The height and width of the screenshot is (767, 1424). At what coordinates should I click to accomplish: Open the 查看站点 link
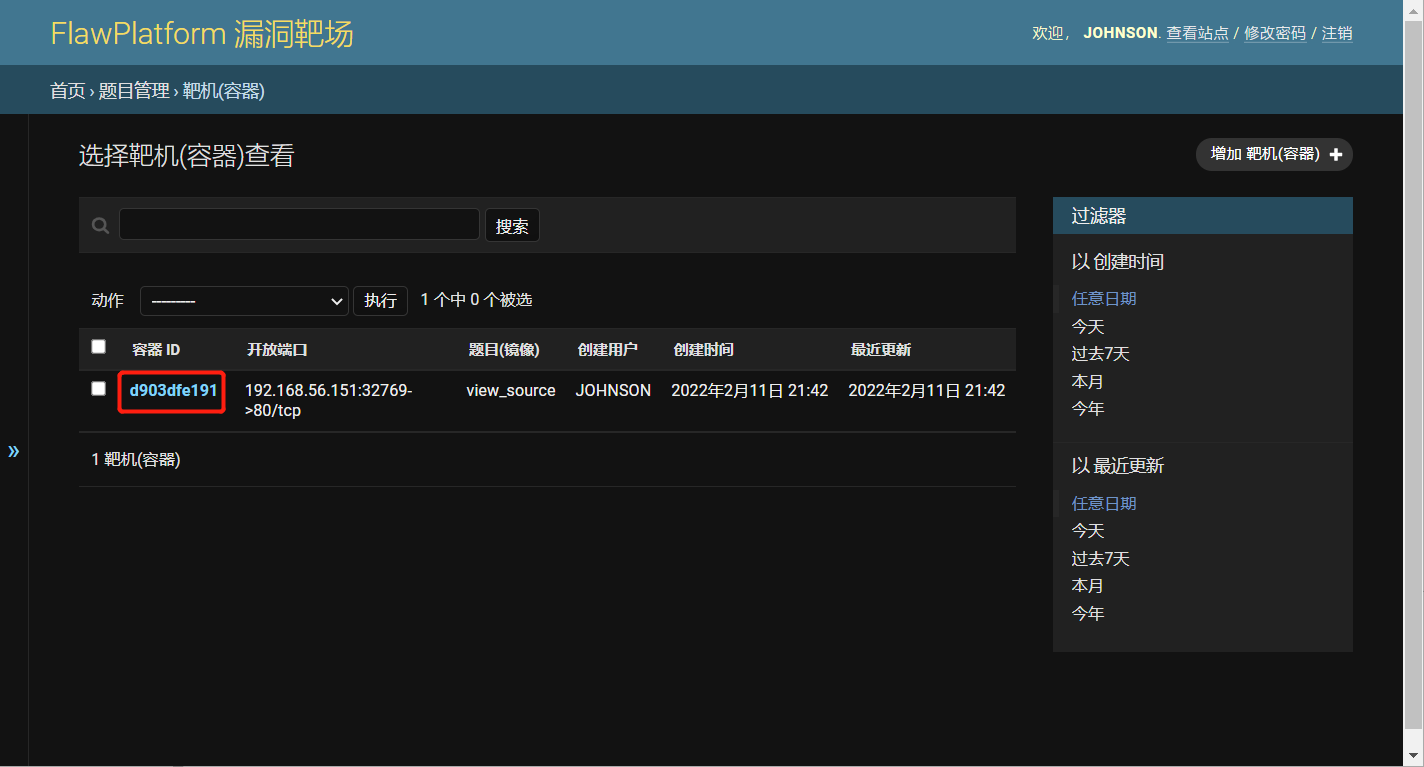pos(1198,33)
